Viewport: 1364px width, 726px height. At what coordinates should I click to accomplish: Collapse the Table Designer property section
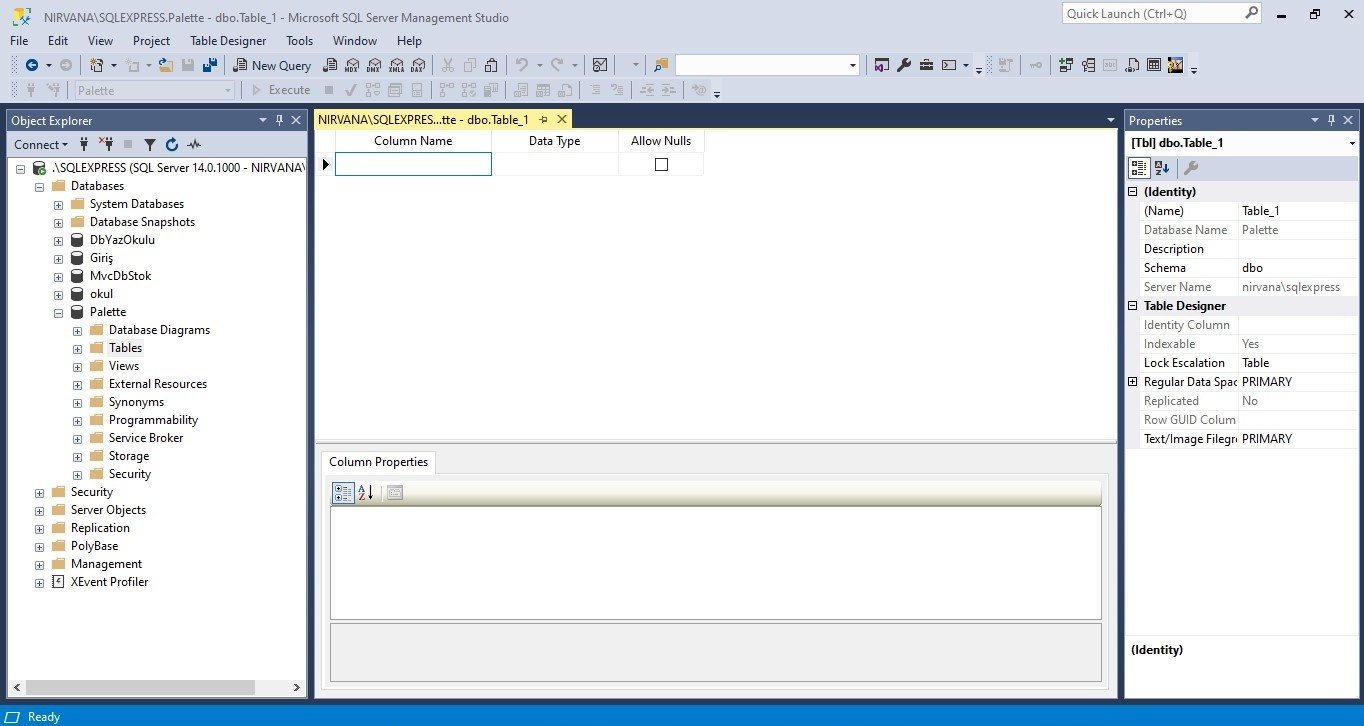[1133, 306]
